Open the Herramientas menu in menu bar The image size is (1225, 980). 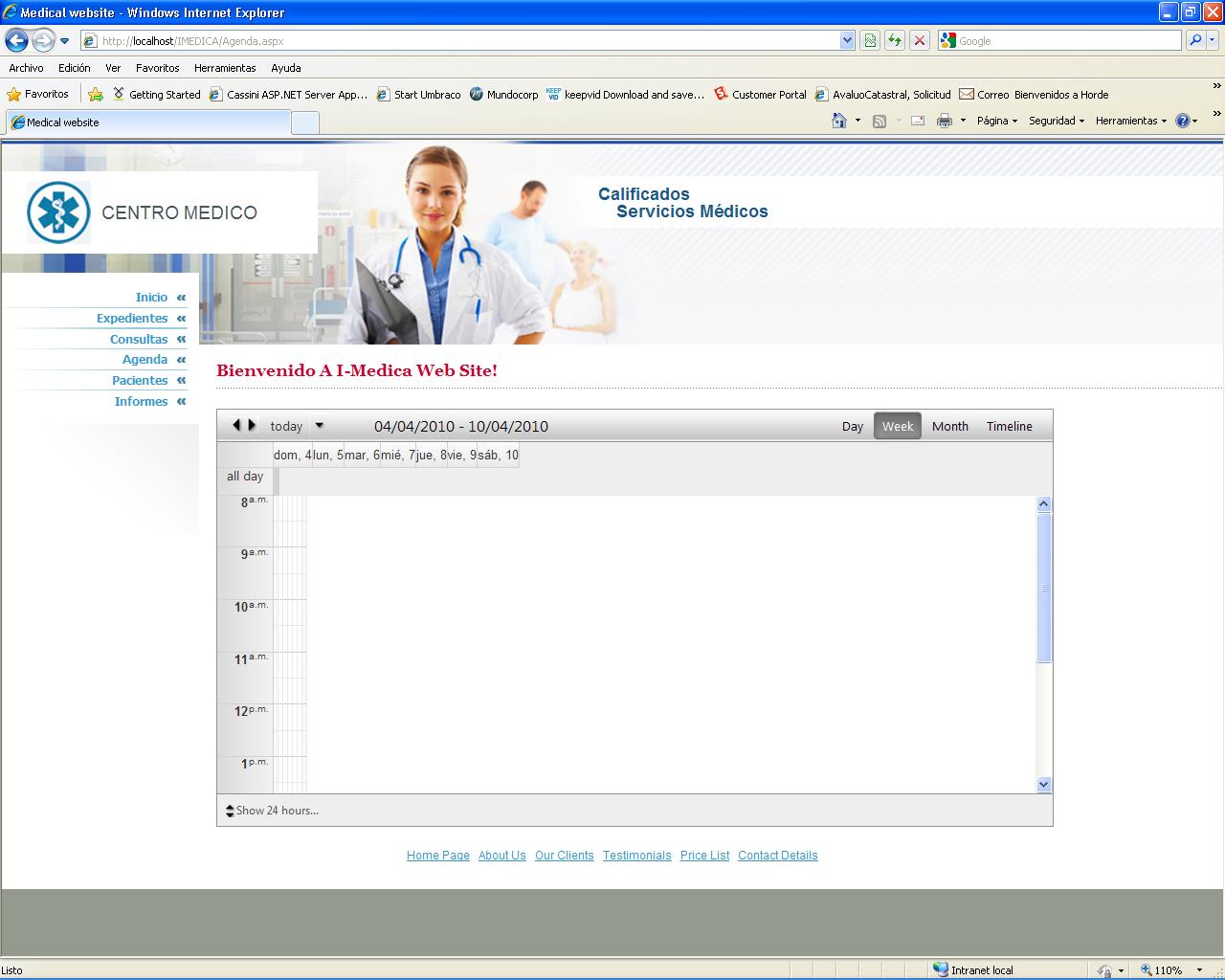point(225,68)
